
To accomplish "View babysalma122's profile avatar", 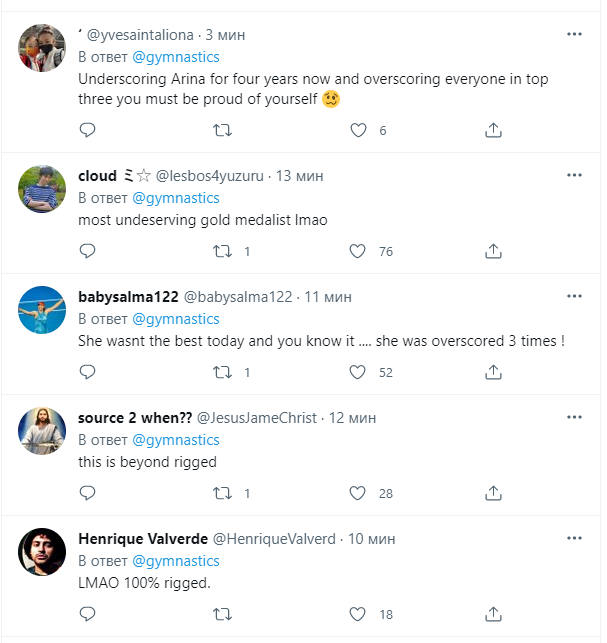I will click(42, 309).
